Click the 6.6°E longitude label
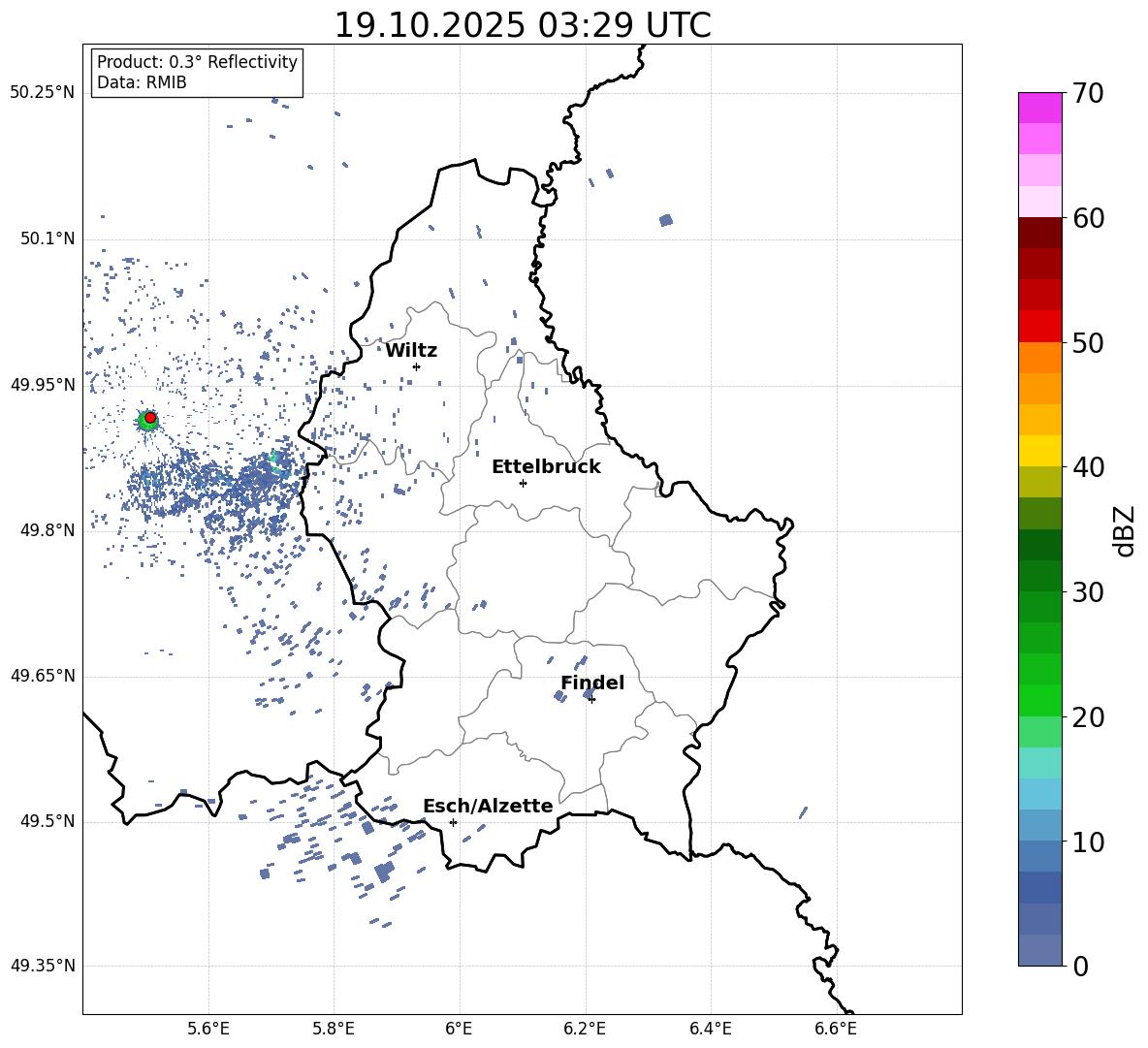The width and height of the screenshot is (1148, 1048). click(836, 1029)
